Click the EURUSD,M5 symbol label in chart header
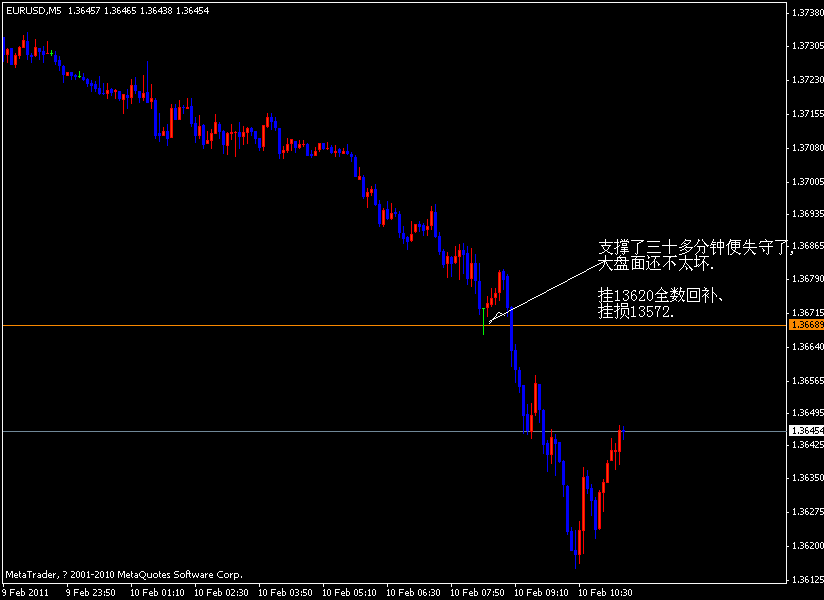824x600 pixels. [34, 11]
